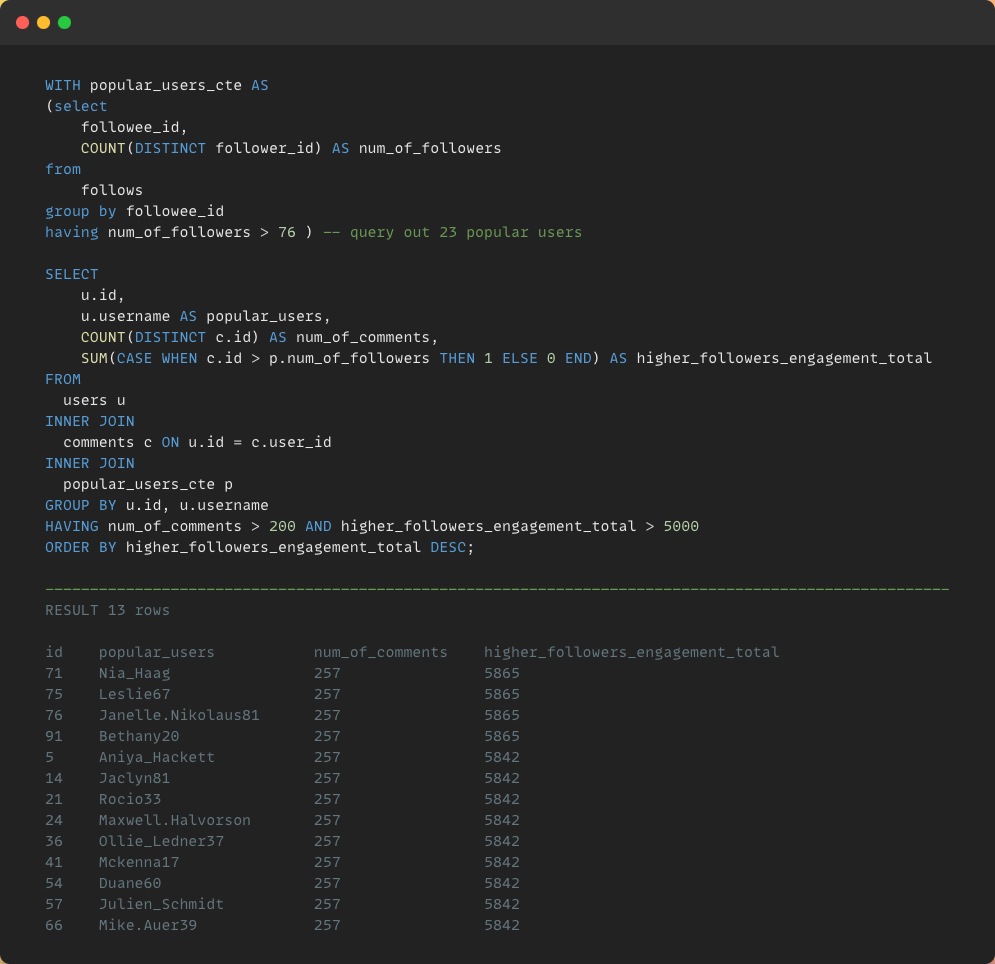Click 'COUNT(DISTINCT c.id) AS num_of_comments,' line
Viewport: 995px width, 964px height.
pyautogui.click(x=260, y=337)
